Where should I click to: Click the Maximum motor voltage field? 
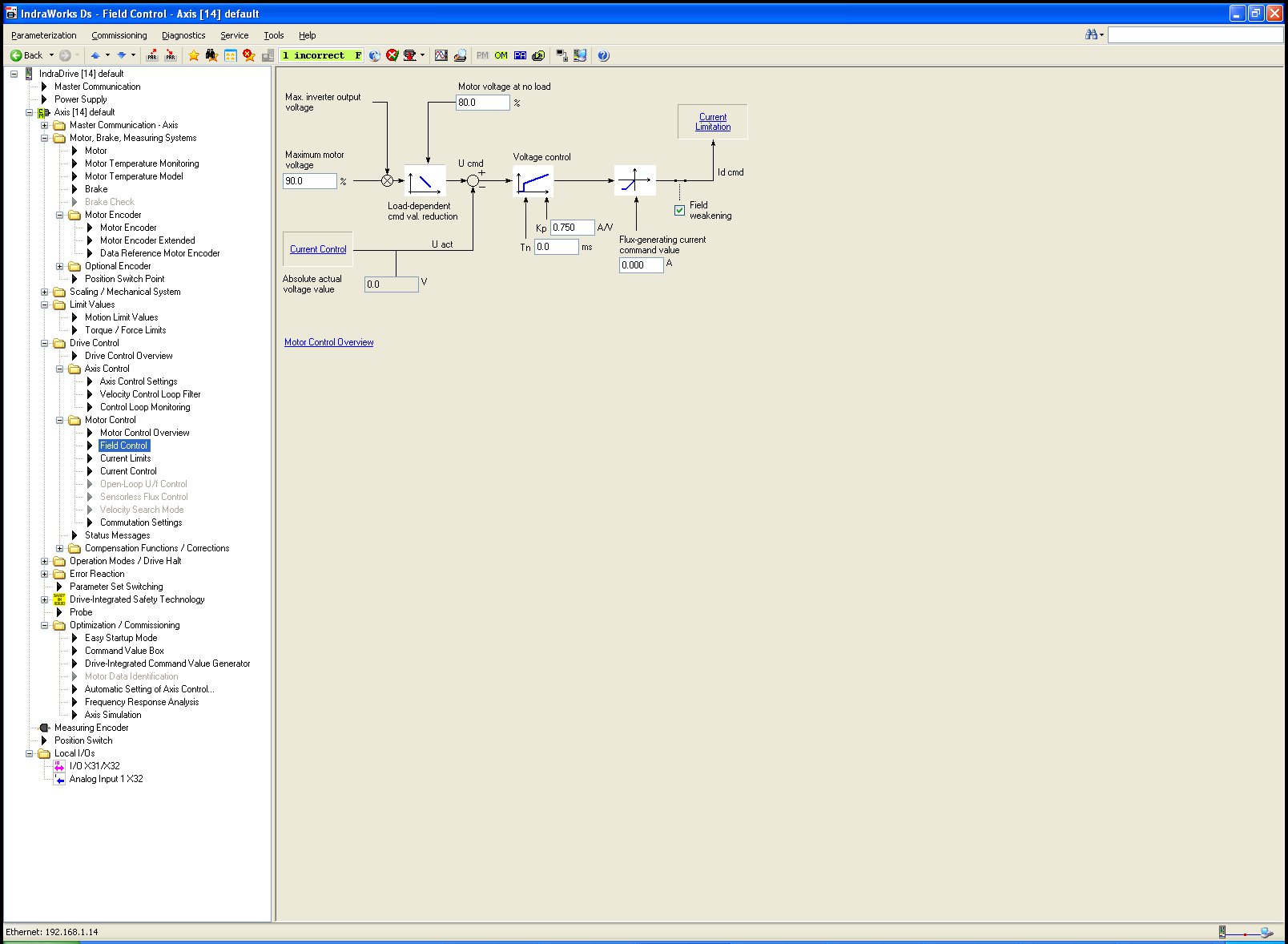pos(309,181)
